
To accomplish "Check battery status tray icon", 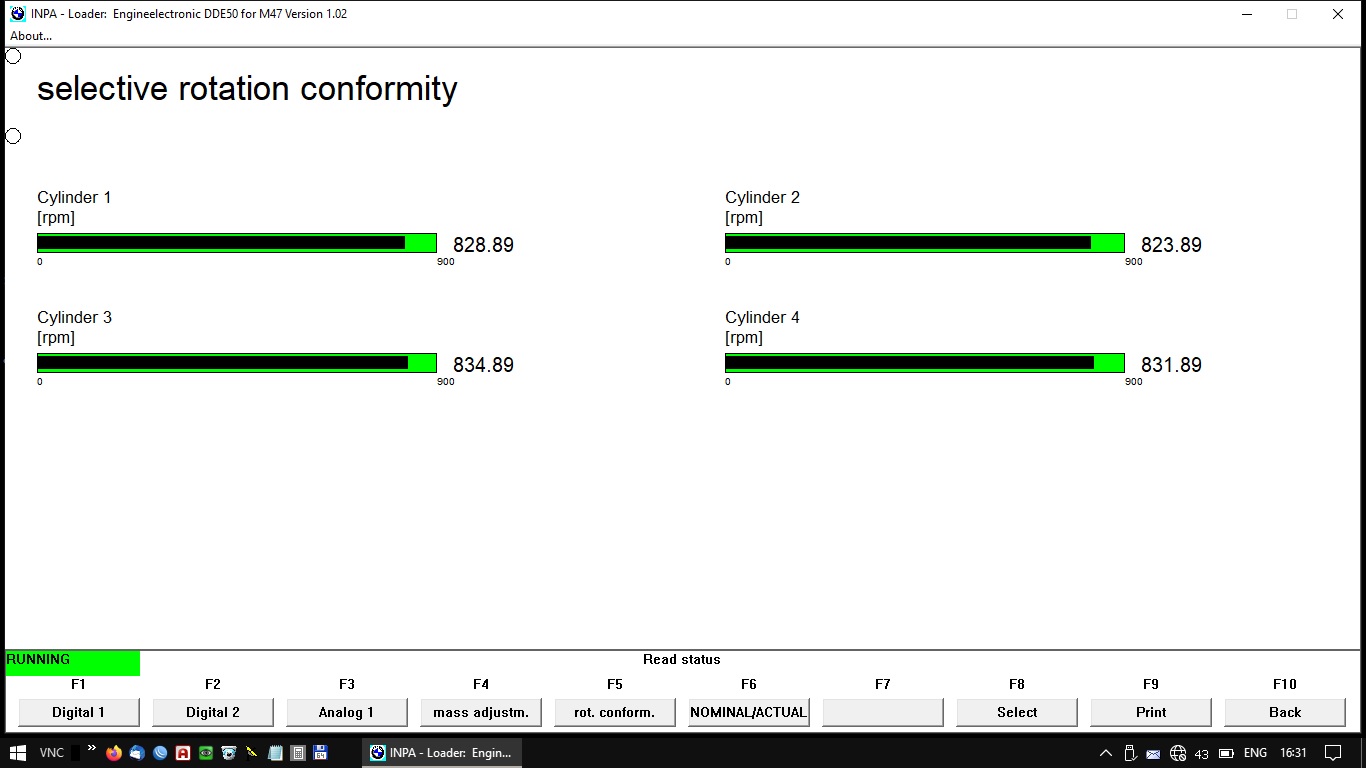I will pos(1227,753).
